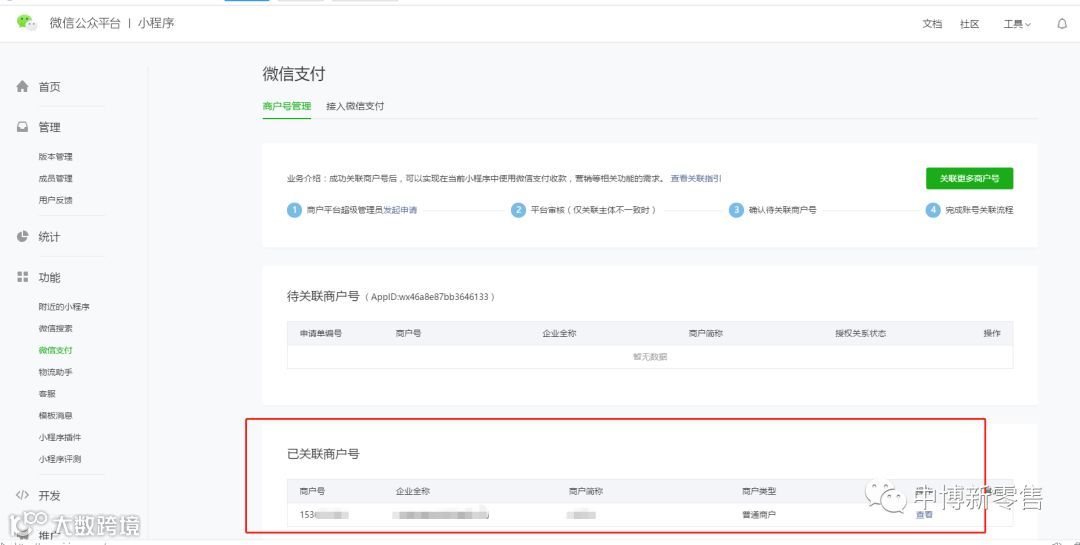
Task: Open the 工具 dropdown menu
Action: (x=1017, y=24)
